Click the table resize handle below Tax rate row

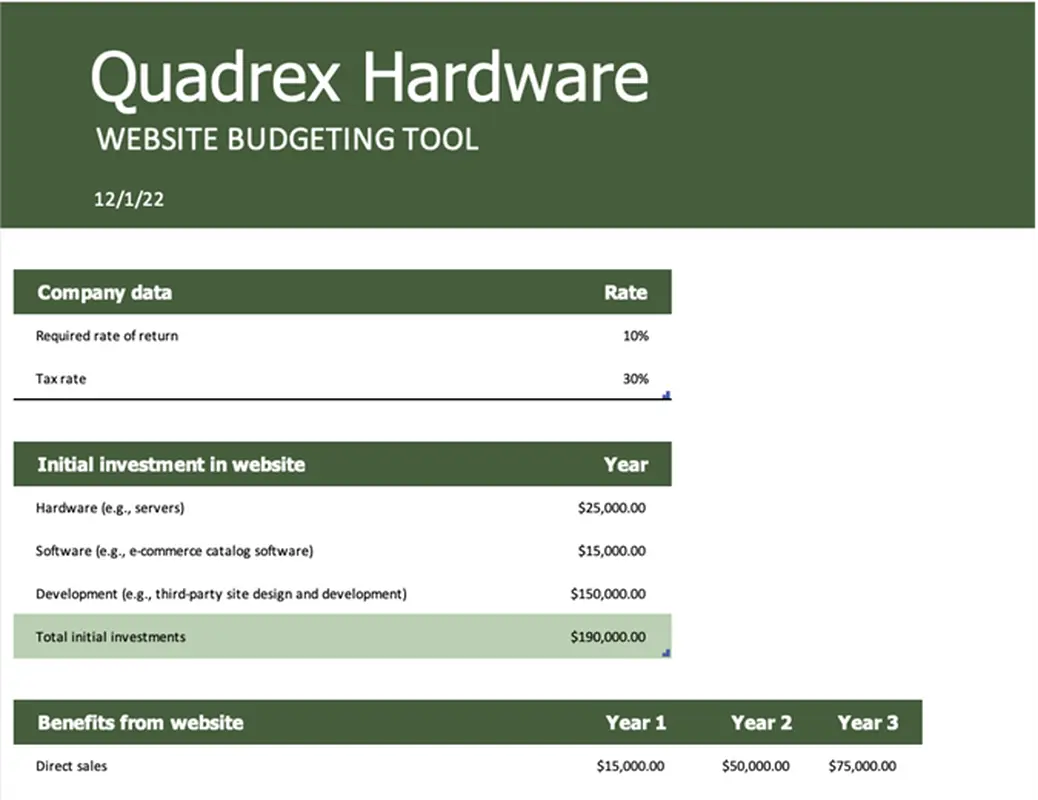coord(665,396)
